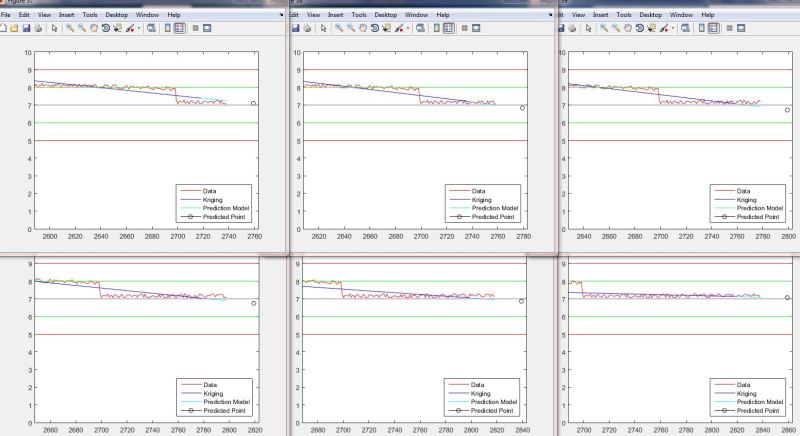Screen dimensions: 800x436
Task: Open Insert menu in left figure window
Action: pos(66,15)
